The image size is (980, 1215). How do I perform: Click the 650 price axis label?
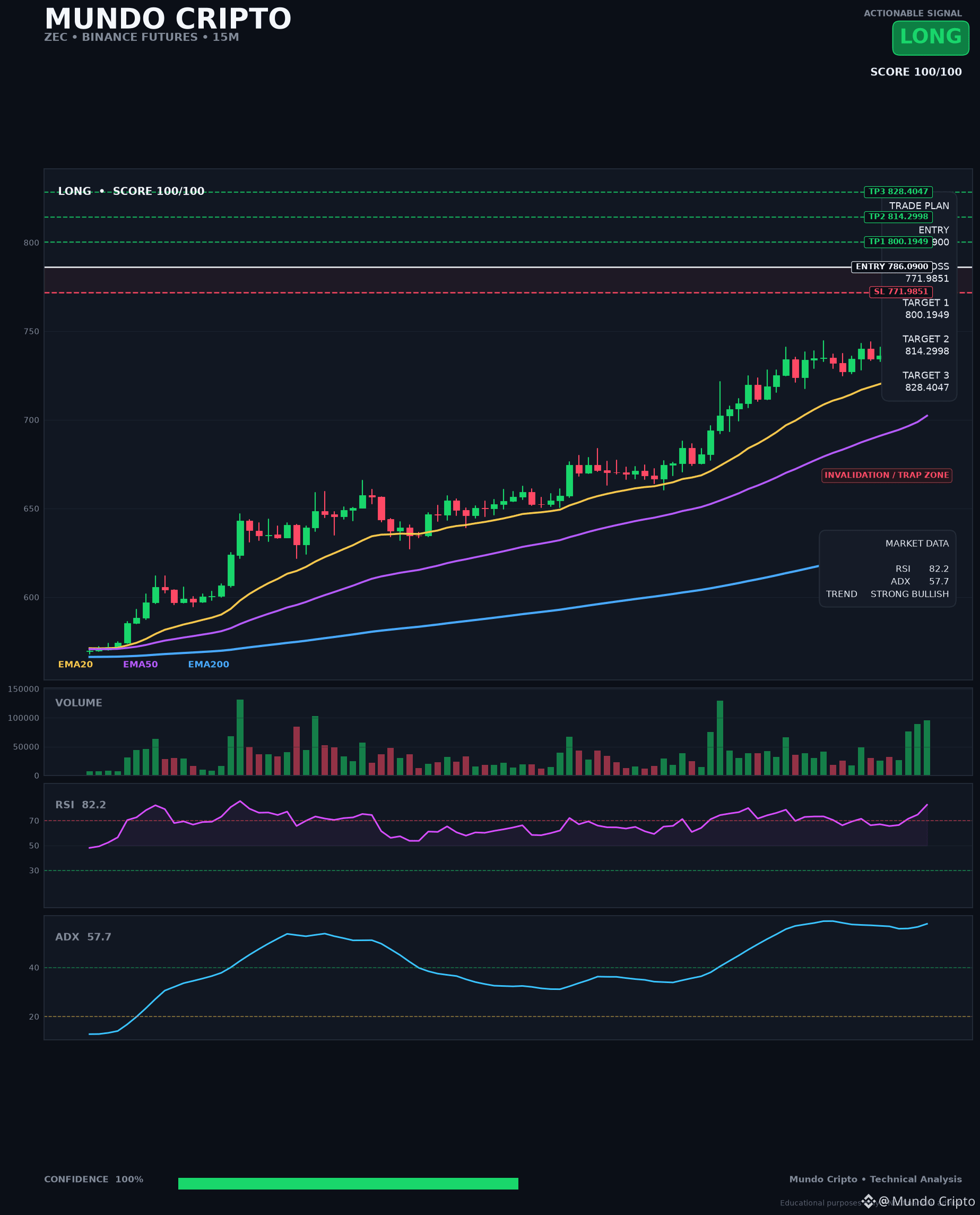point(32,509)
